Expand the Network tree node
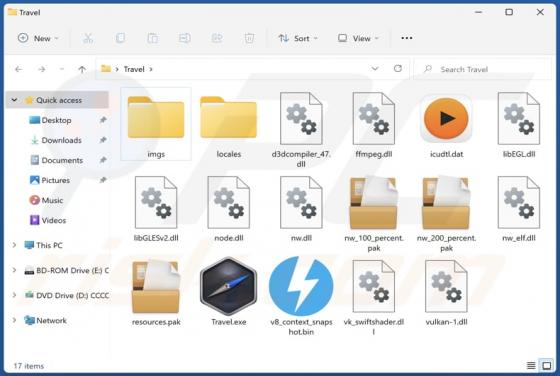 [x=14, y=320]
